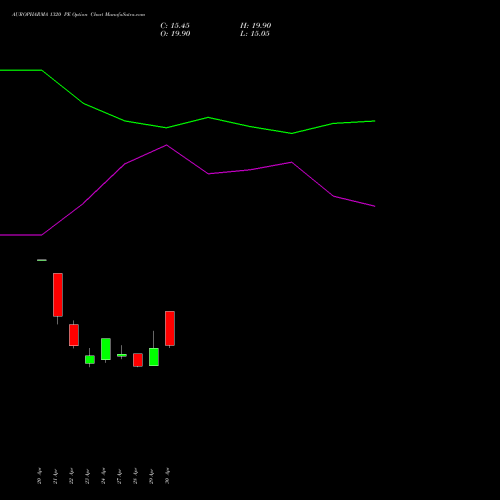Click the 22 Apr date label
The height and width of the screenshot is (500, 500).
tap(71, 476)
